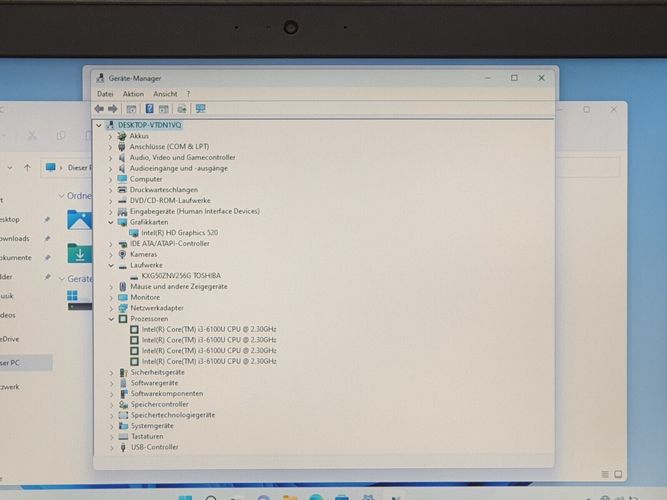667x500 pixels.
Task: Click the Explorer large icons view button
Action: [618, 474]
